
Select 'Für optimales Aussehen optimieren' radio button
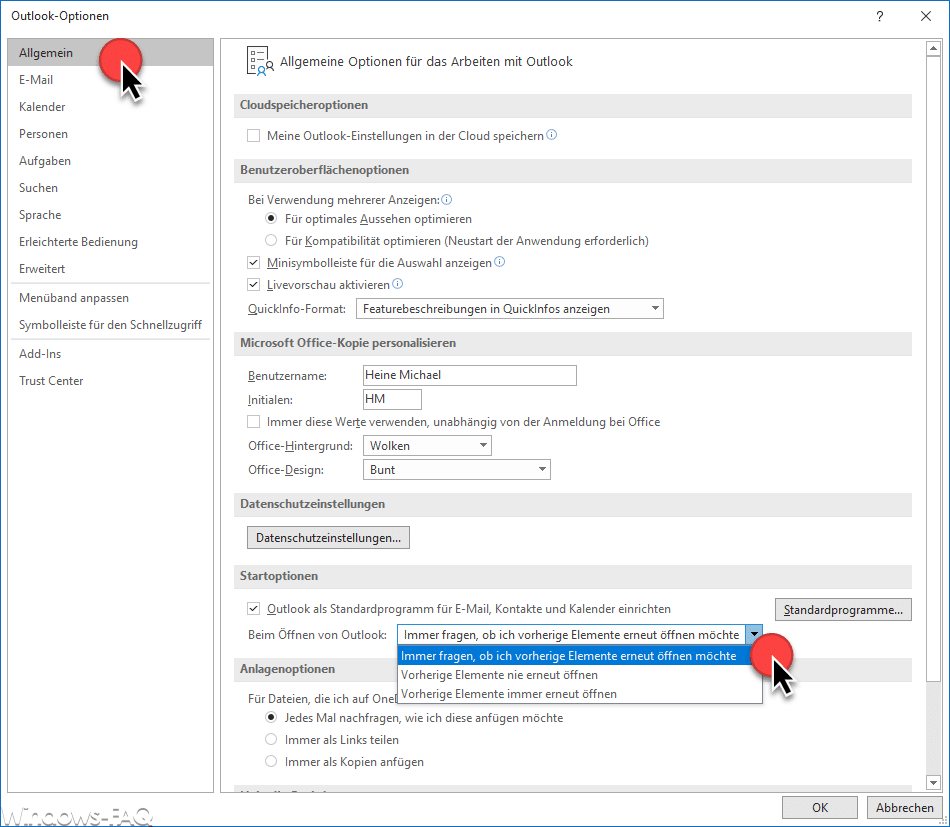[271, 219]
